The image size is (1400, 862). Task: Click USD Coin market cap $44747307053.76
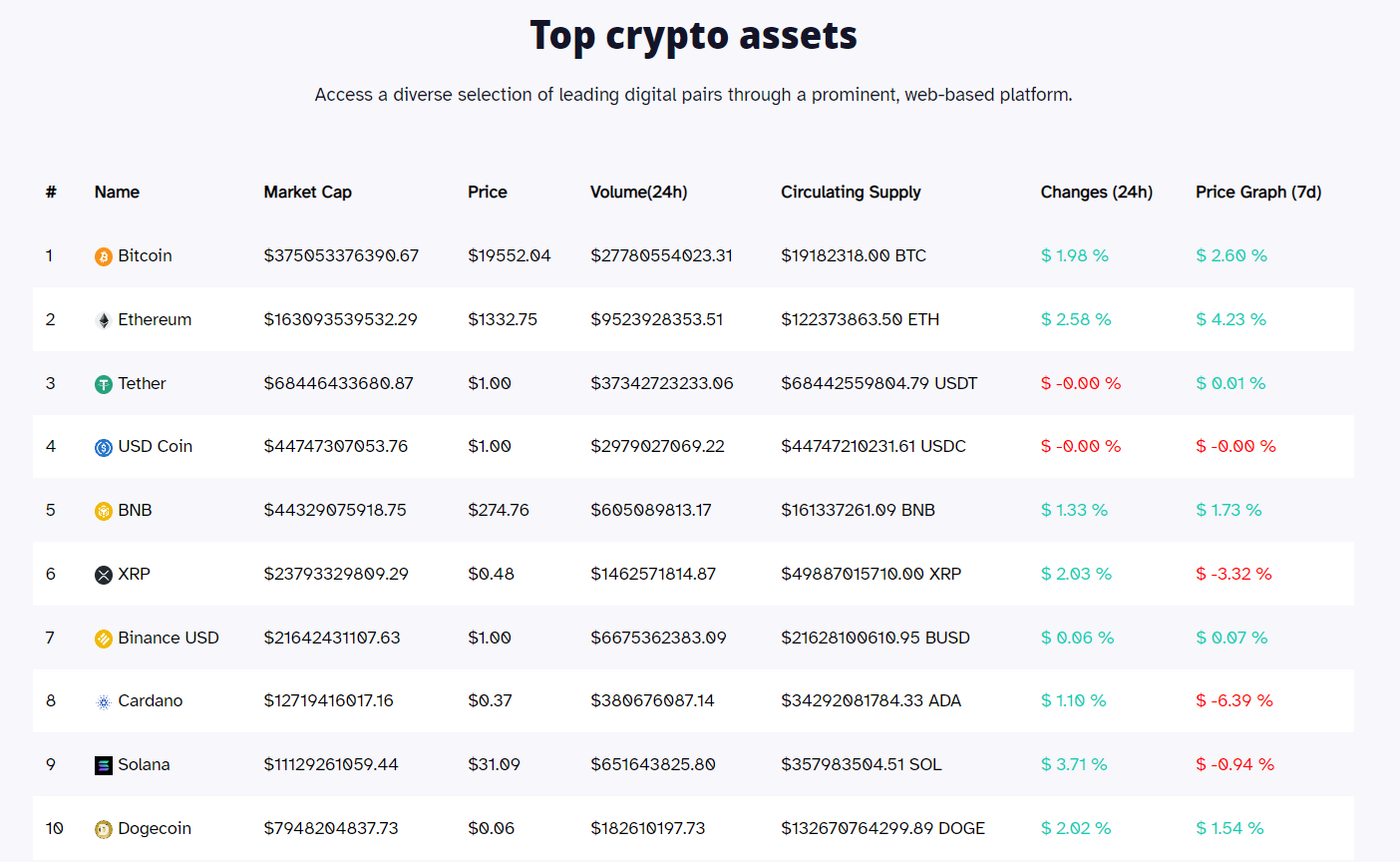[x=335, y=446]
